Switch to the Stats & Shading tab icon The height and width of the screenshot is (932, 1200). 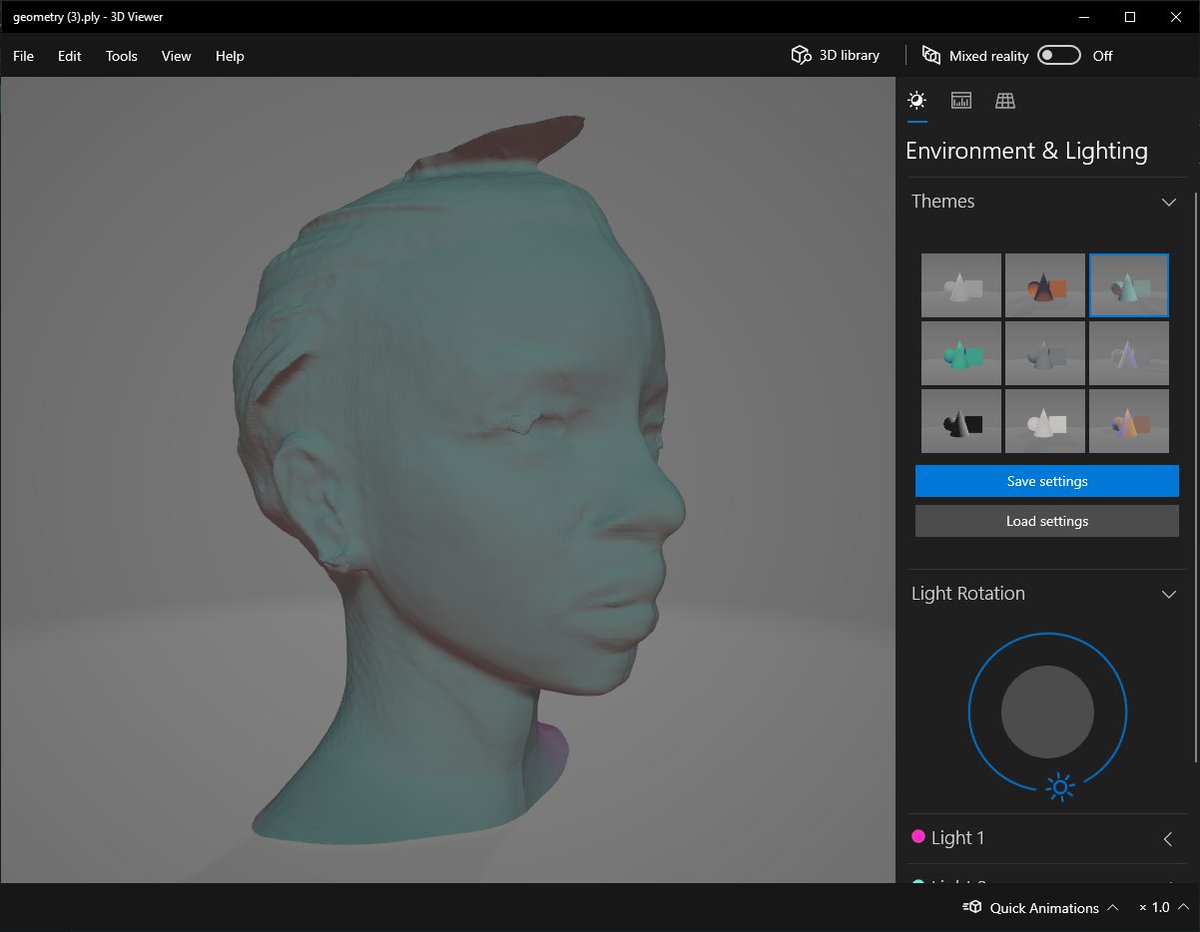(x=961, y=100)
